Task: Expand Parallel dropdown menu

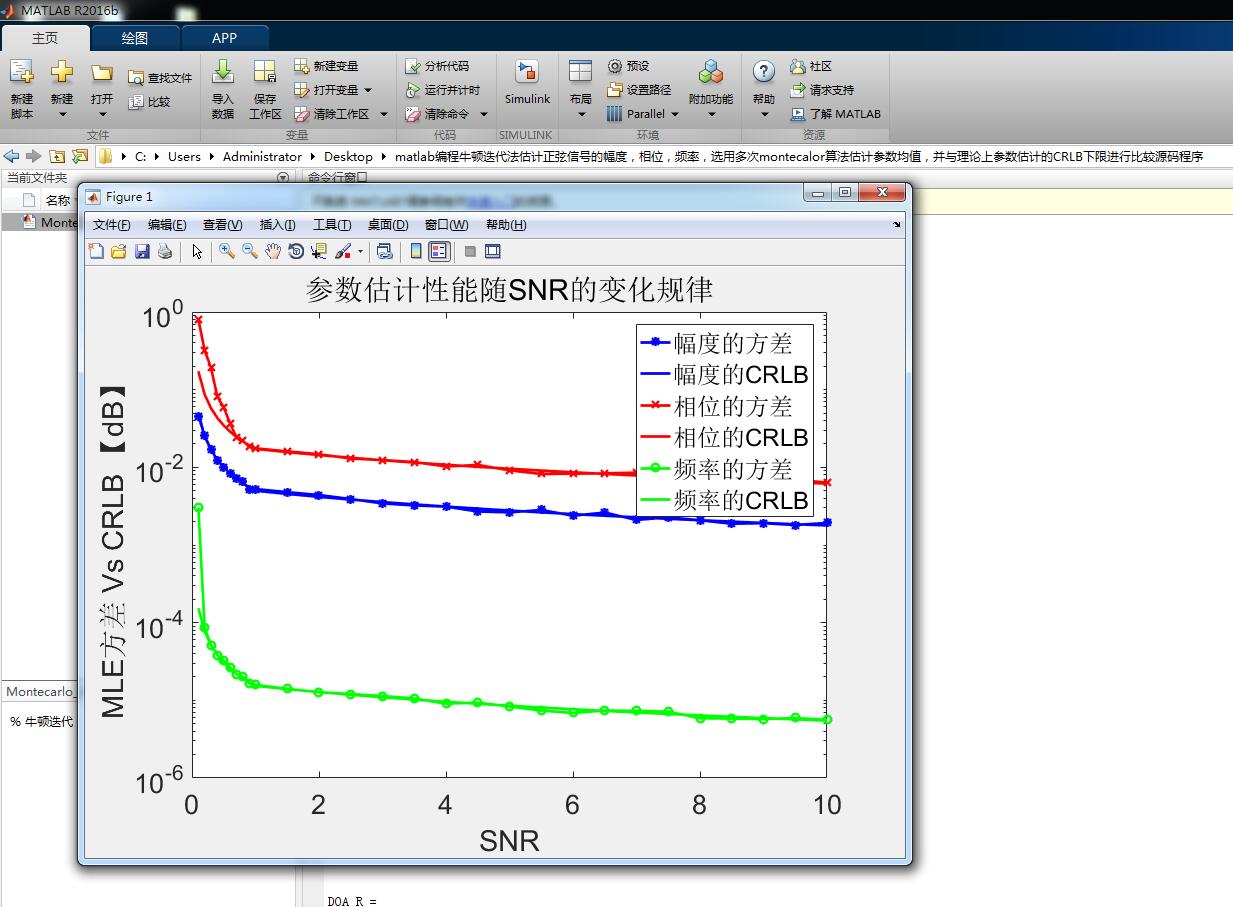Action: pos(674,114)
